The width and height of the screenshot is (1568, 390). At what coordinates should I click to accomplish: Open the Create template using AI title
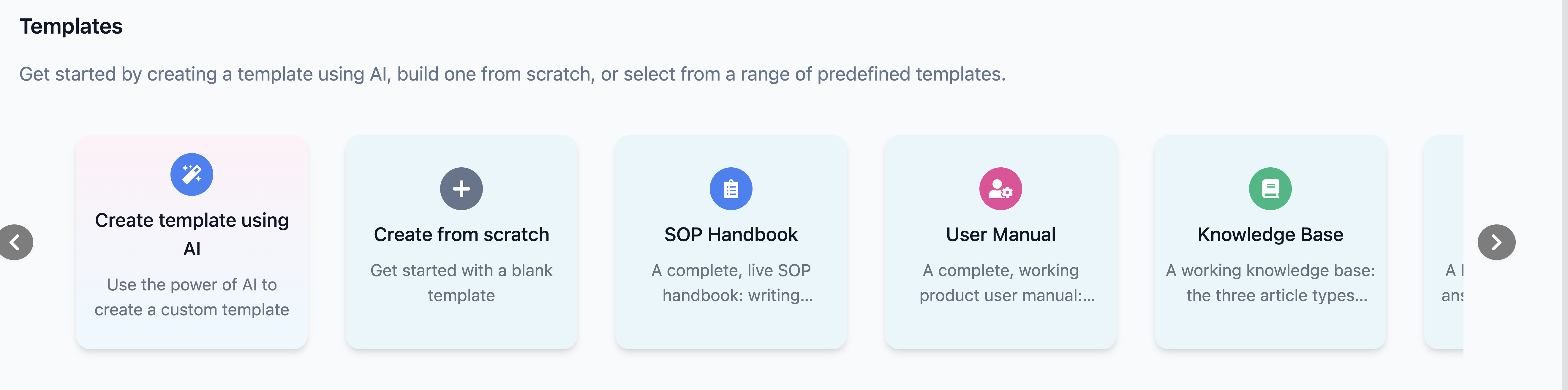(192, 234)
